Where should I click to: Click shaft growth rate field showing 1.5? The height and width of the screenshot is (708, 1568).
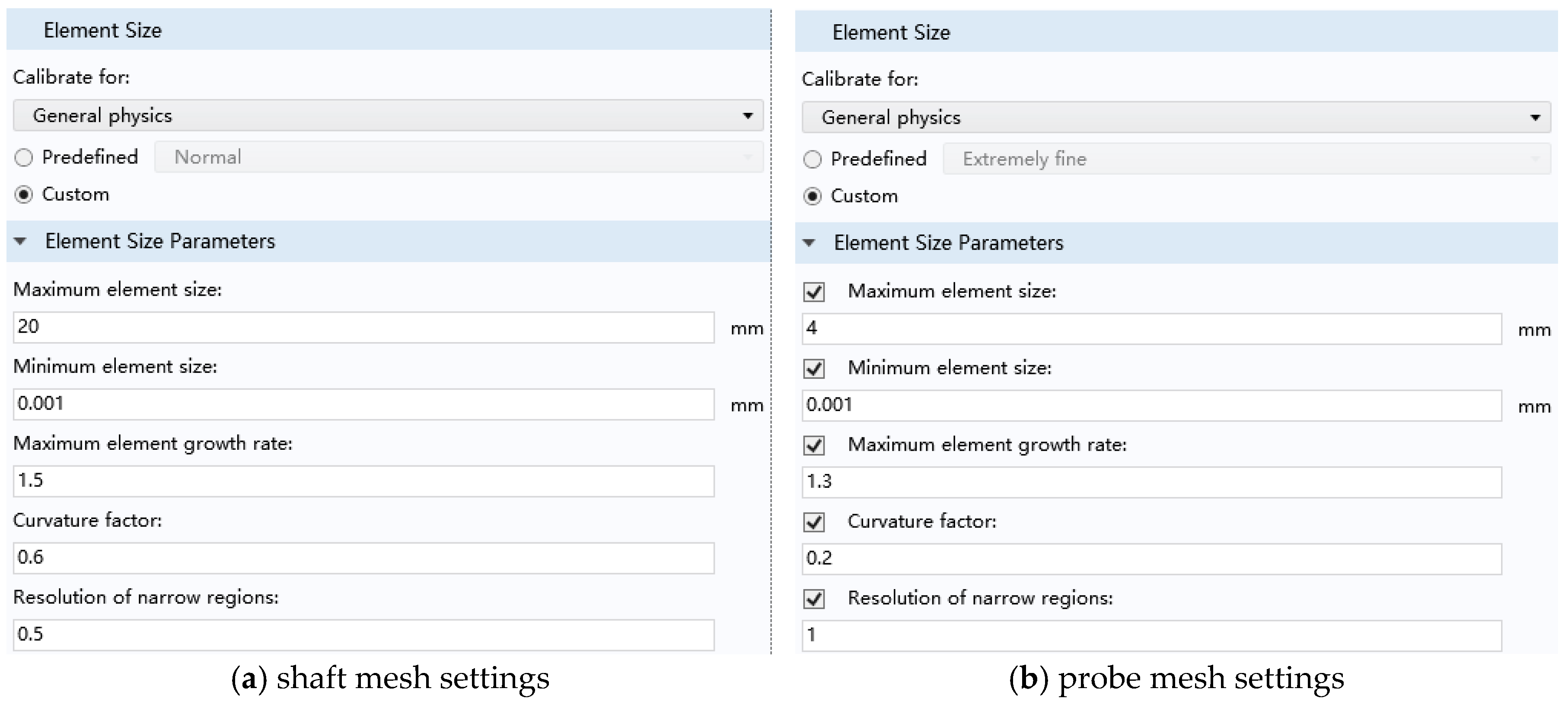(x=364, y=481)
